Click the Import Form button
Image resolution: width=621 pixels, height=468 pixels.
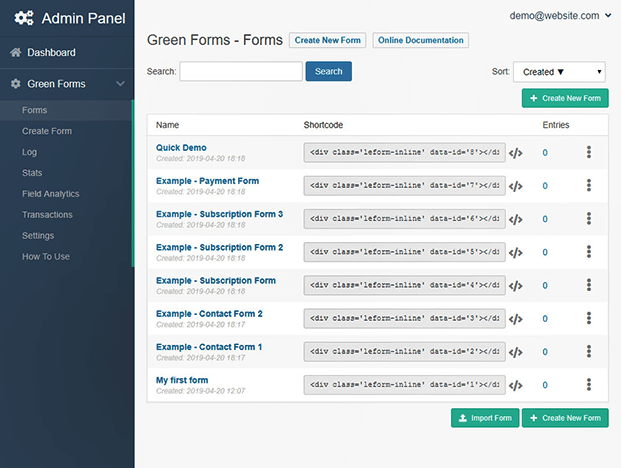tap(485, 418)
